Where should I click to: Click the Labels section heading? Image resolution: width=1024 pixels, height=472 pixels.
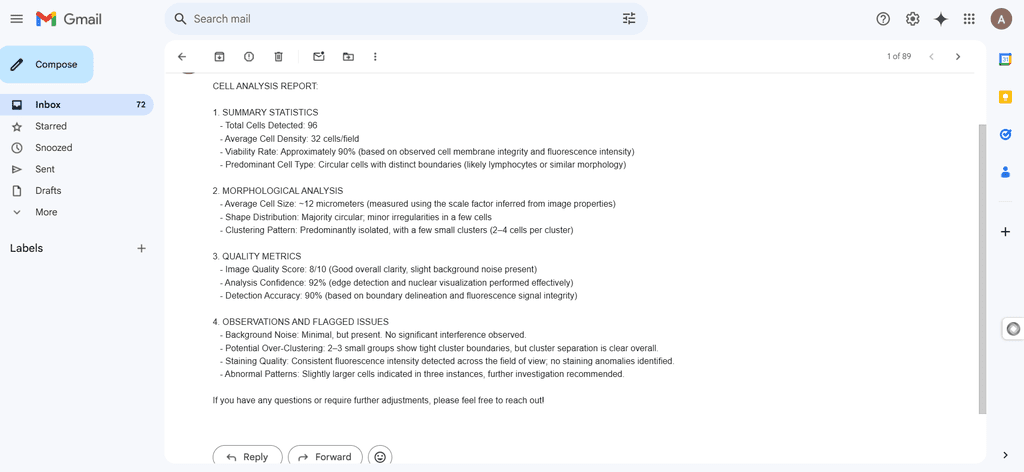click(26, 248)
